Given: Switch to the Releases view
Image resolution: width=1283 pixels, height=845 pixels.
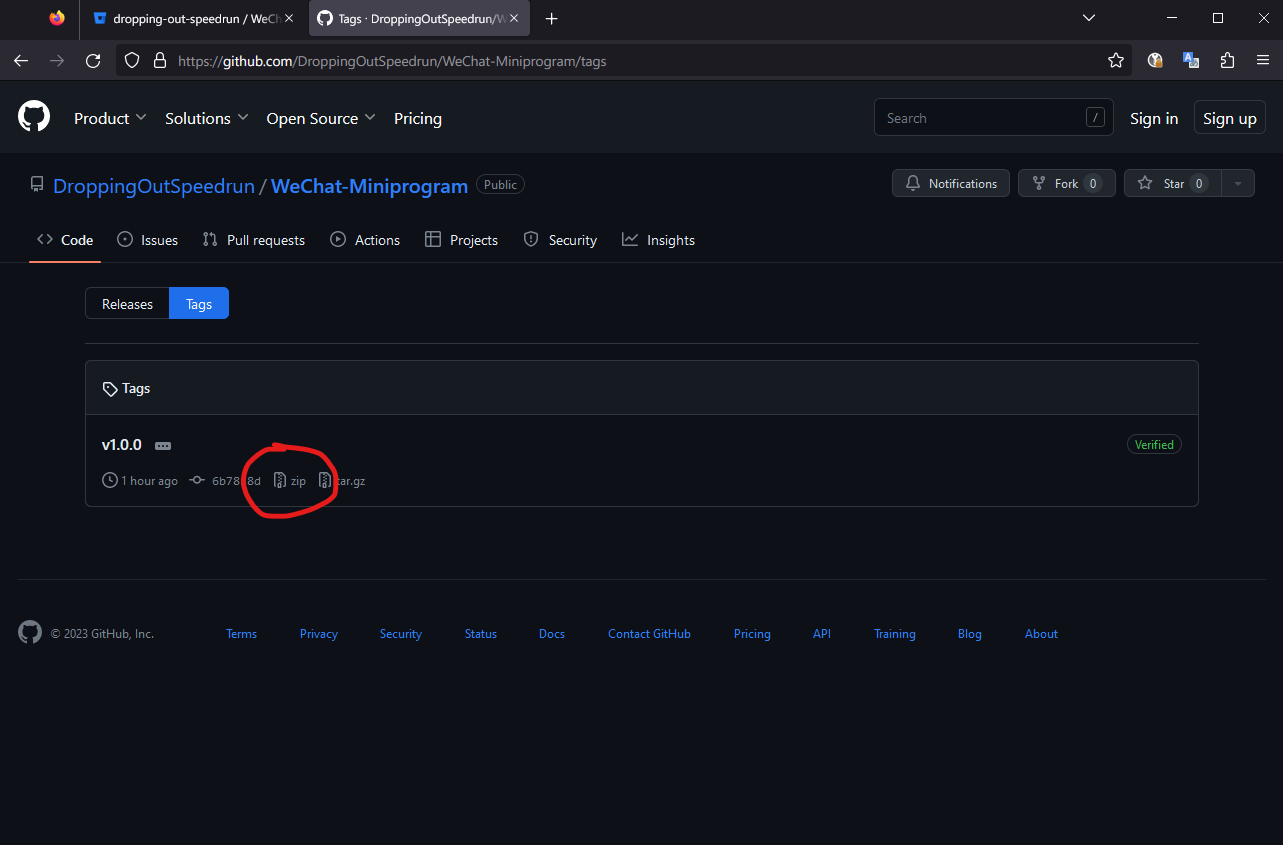Looking at the screenshot, I should coord(127,304).
